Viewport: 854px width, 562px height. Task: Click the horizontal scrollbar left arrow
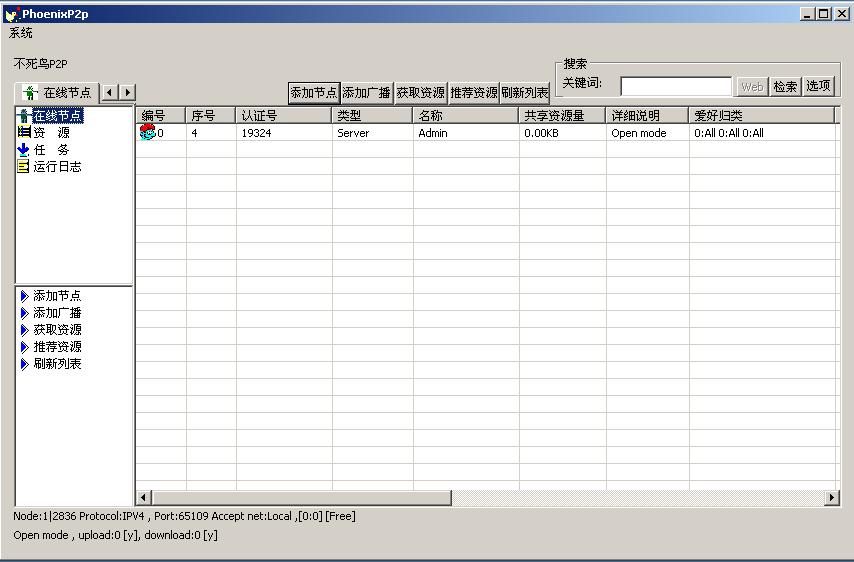144,497
